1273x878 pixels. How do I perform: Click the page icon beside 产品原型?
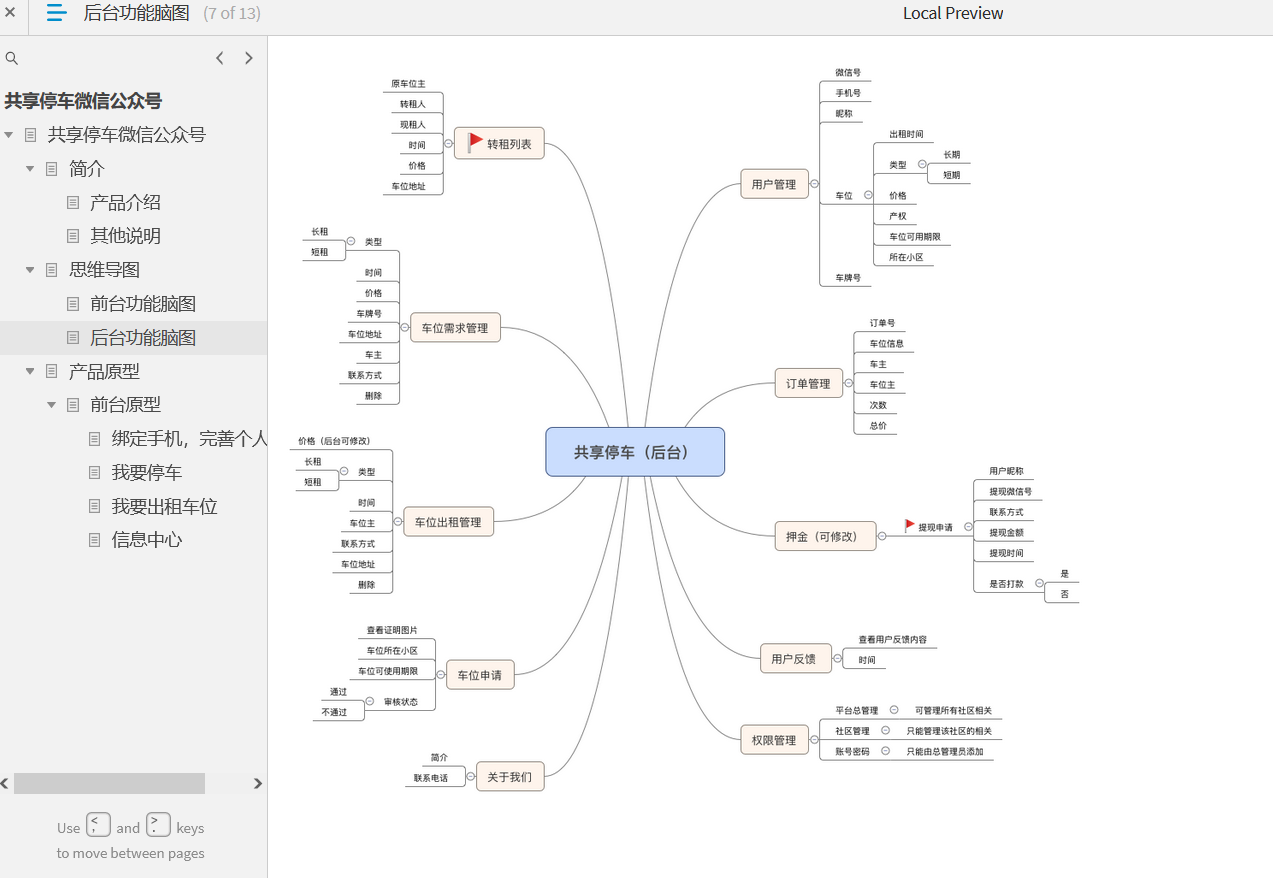tap(52, 371)
